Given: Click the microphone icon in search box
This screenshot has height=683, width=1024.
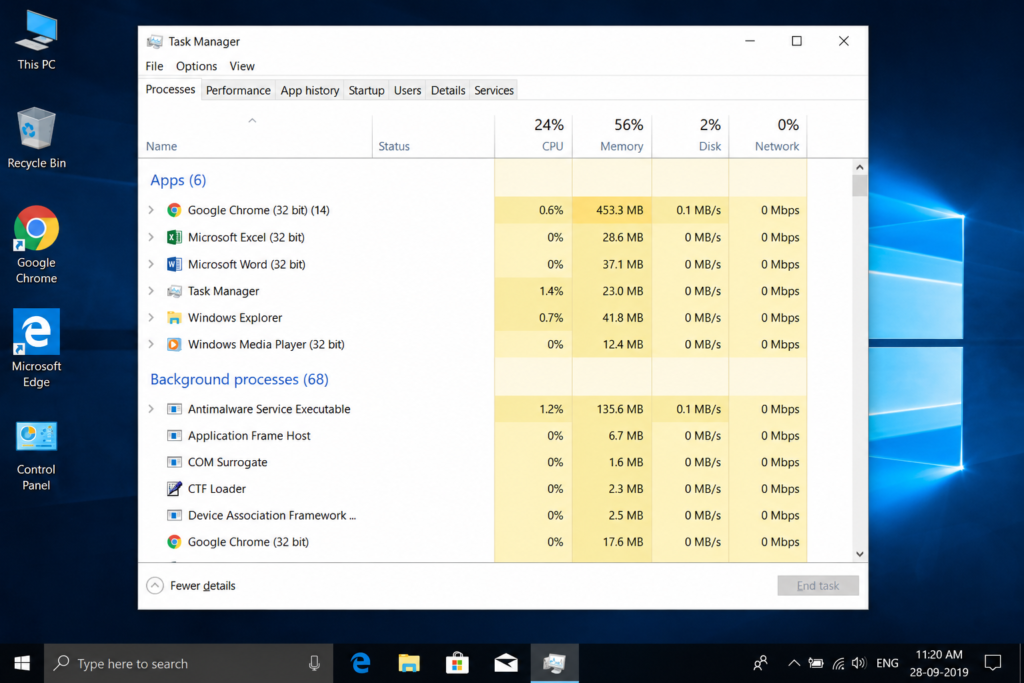Looking at the screenshot, I should click(x=314, y=663).
